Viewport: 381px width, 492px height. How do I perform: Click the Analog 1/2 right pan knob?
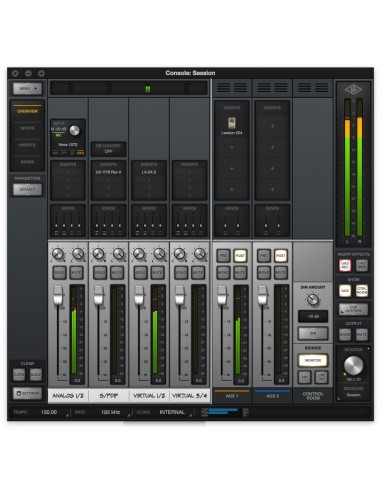[78, 254]
